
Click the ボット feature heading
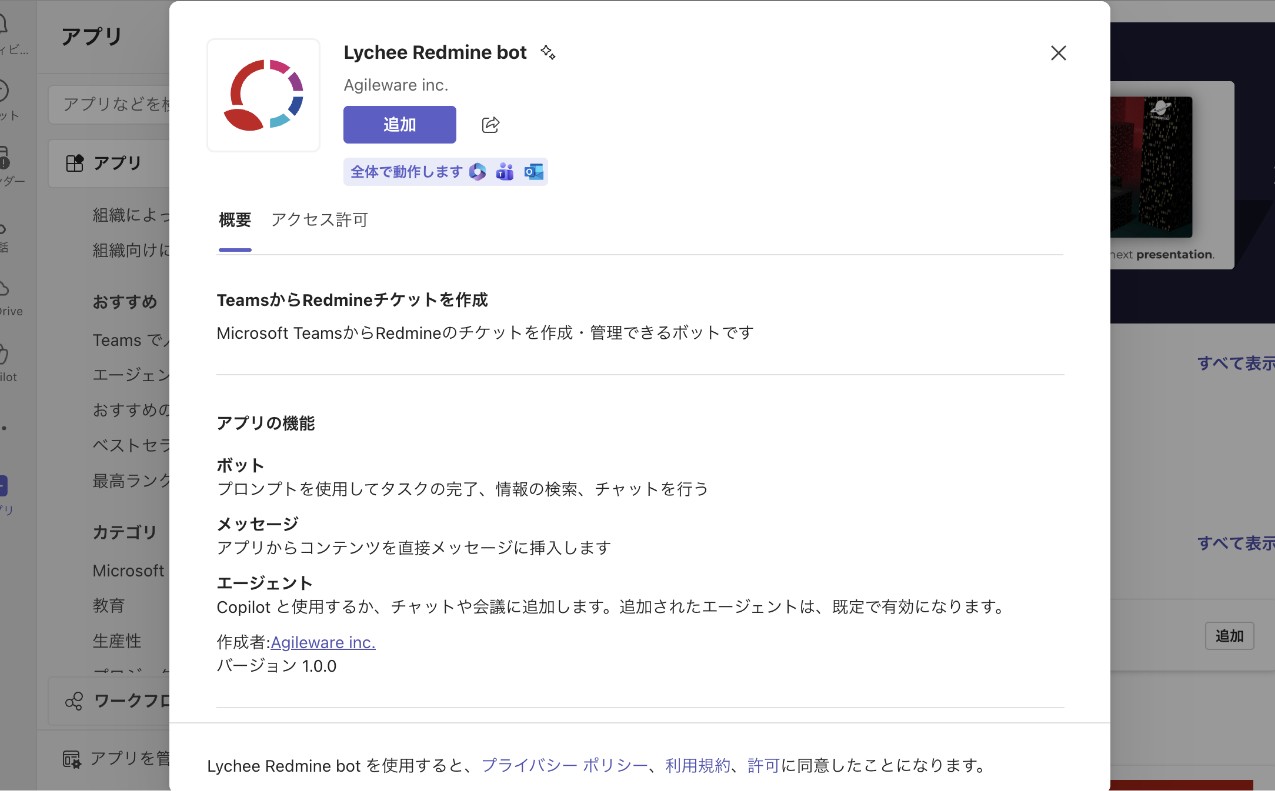(241, 465)
